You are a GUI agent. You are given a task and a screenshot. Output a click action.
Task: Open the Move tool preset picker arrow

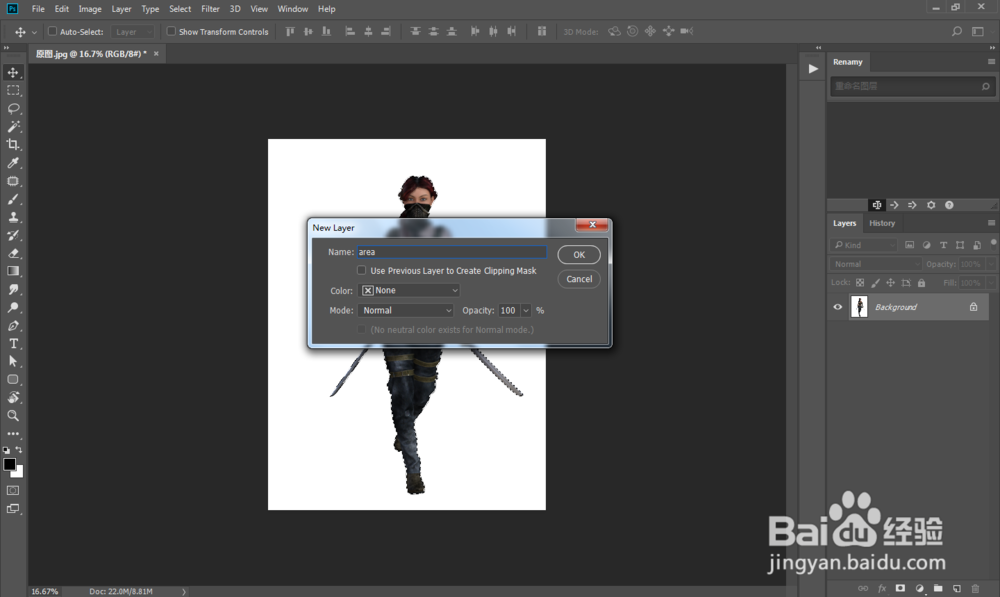tap(34, 32)
